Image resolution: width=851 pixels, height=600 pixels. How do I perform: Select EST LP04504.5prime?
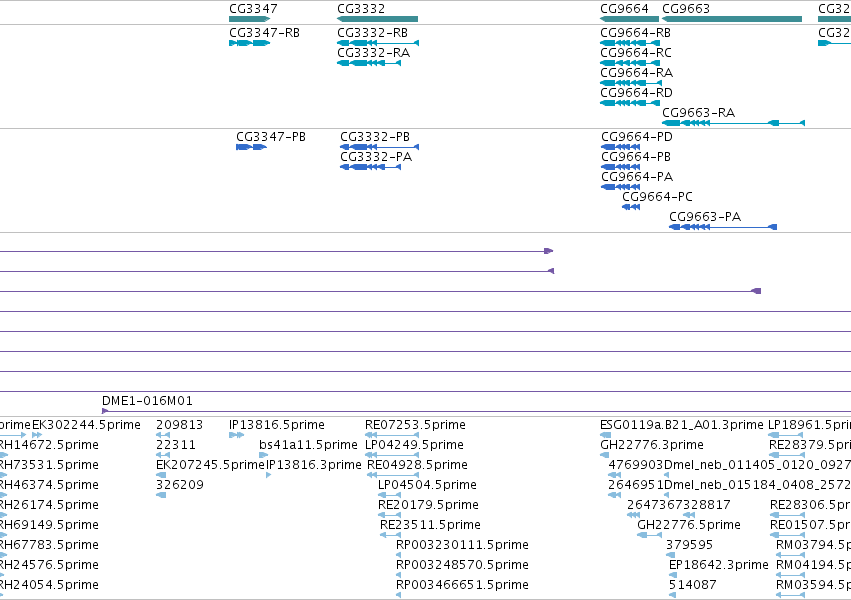point(427,485)
